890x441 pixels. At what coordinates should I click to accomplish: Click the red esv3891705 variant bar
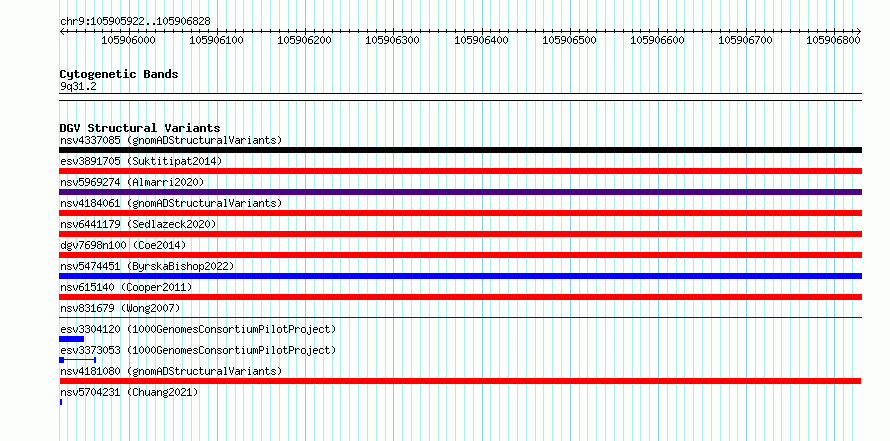(x=460, y=171)
